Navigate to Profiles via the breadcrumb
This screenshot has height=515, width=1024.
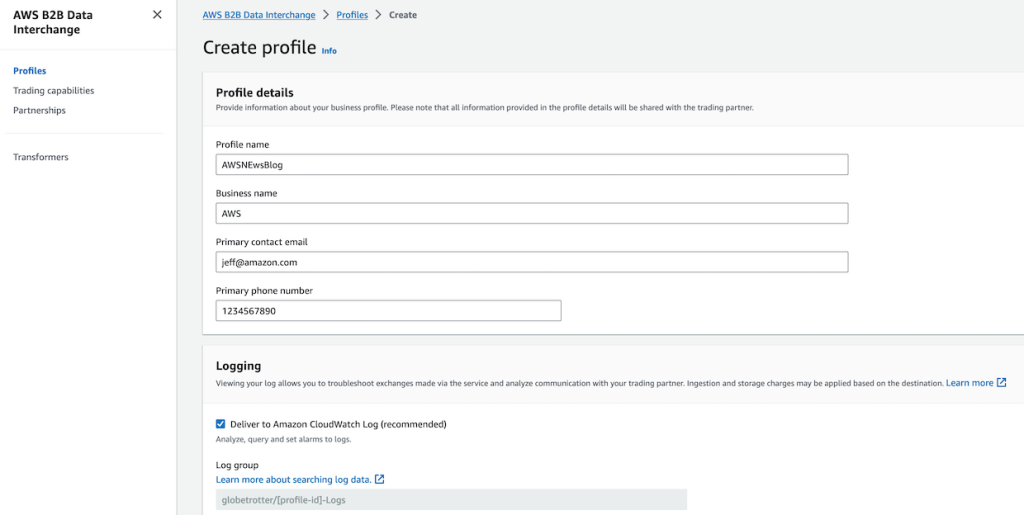click(x=352, y=15)
